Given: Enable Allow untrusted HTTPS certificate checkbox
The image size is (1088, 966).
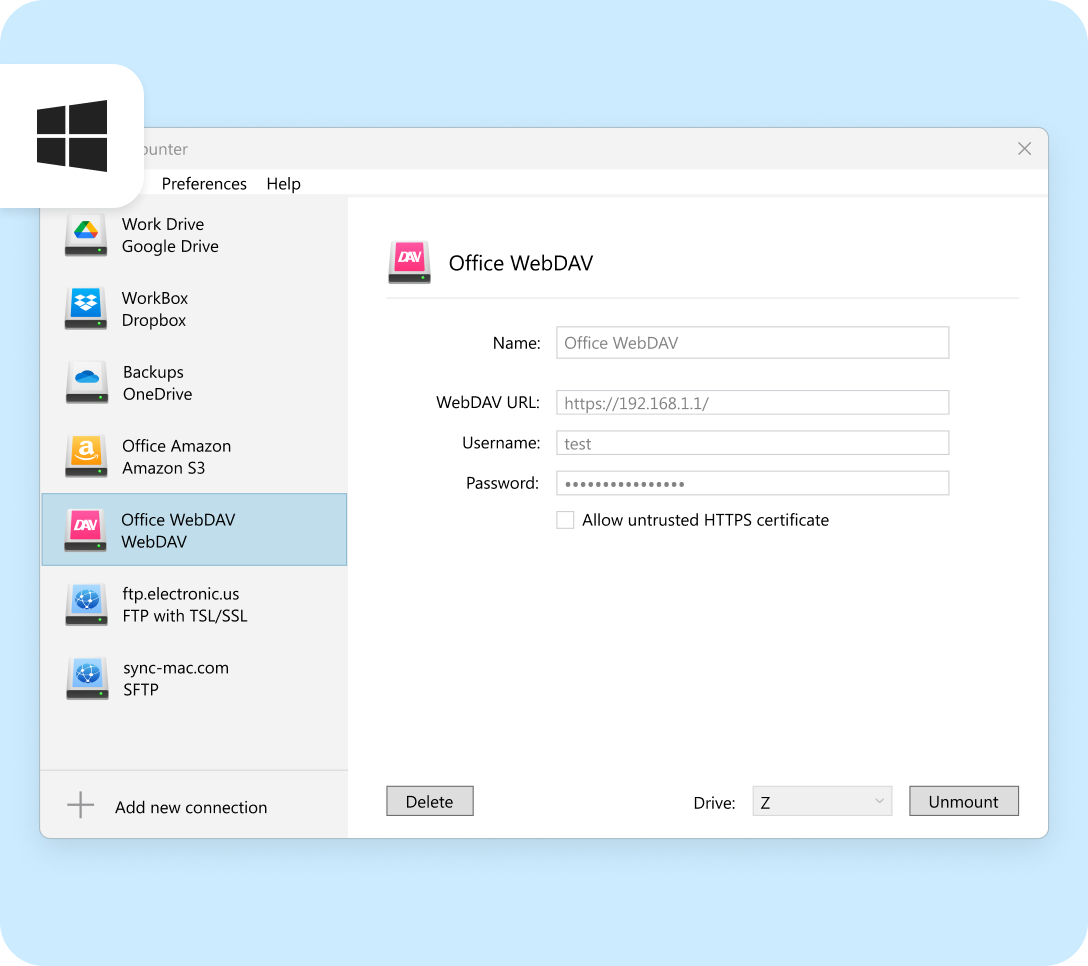Looking at the screenshot, I should click(x=566, y=520).
